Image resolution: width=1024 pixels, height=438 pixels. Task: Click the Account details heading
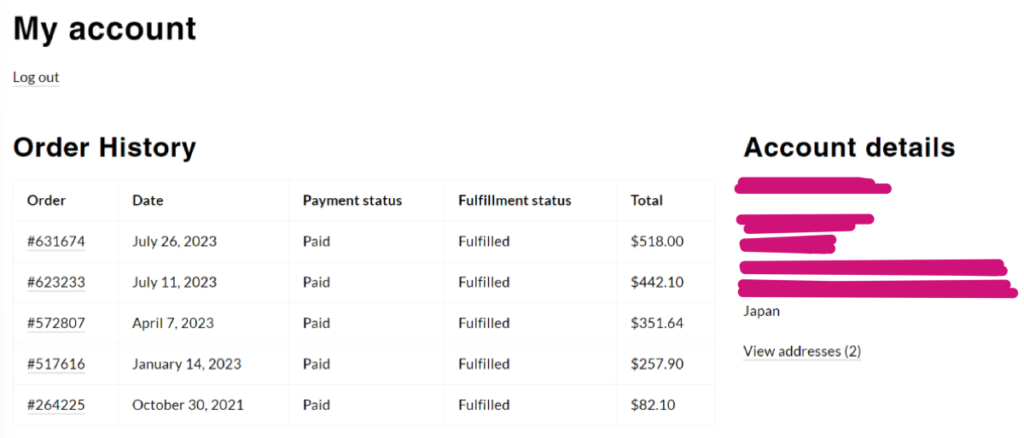coord(849,148)
